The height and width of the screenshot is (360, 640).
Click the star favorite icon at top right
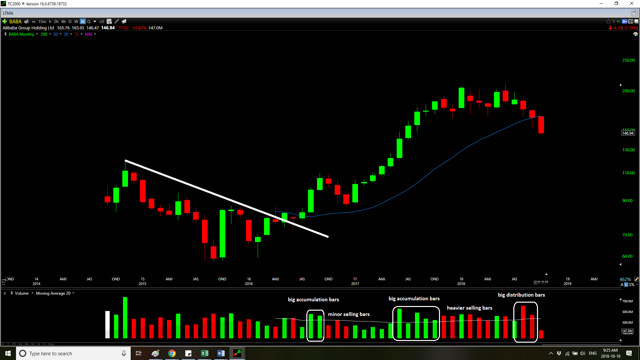tap(609, 21)
